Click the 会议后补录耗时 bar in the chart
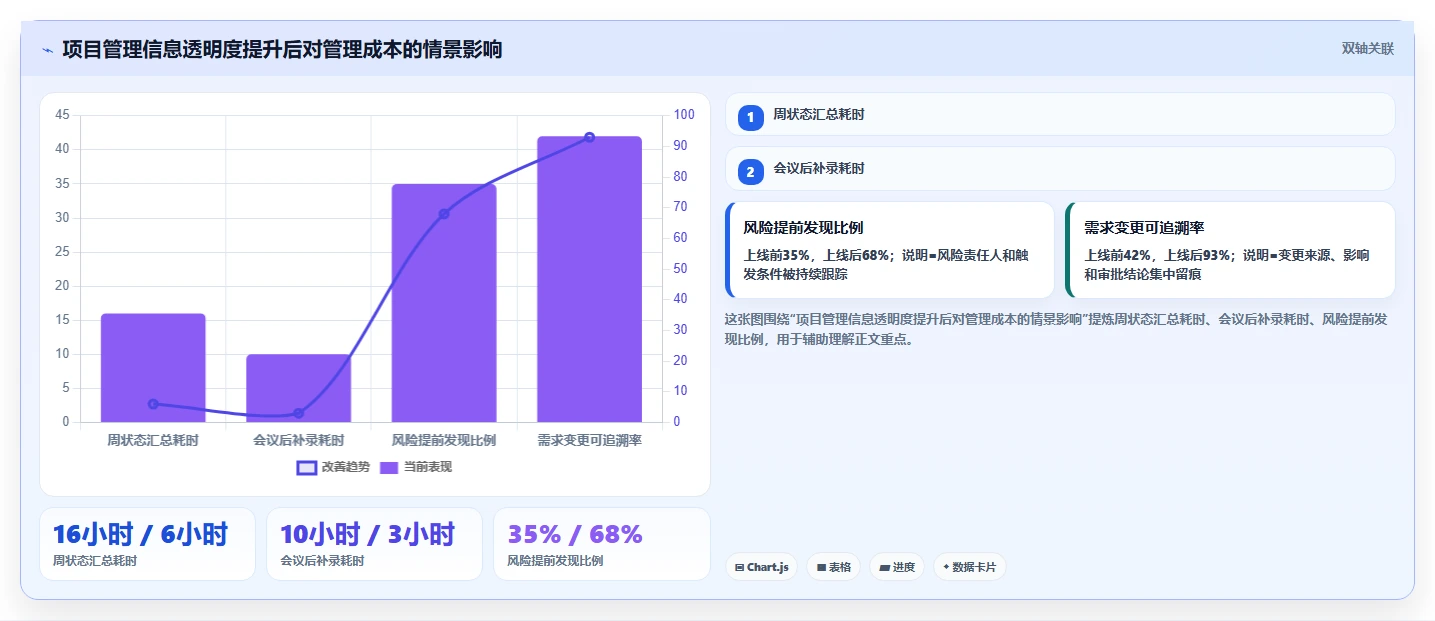This screenshot has width=1435, height=621. point(298,388)
